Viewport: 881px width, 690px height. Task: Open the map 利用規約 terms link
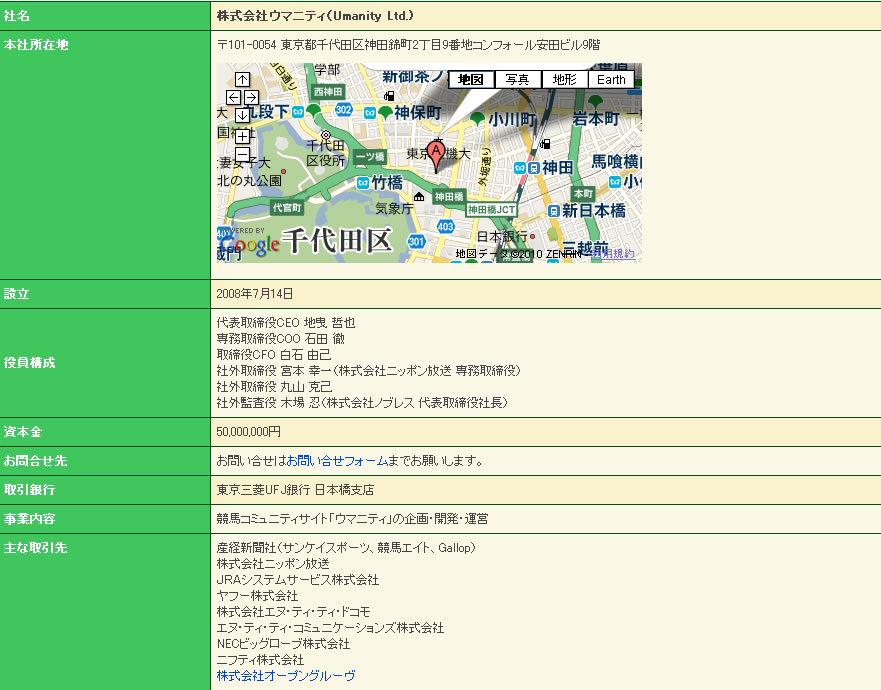615,254
